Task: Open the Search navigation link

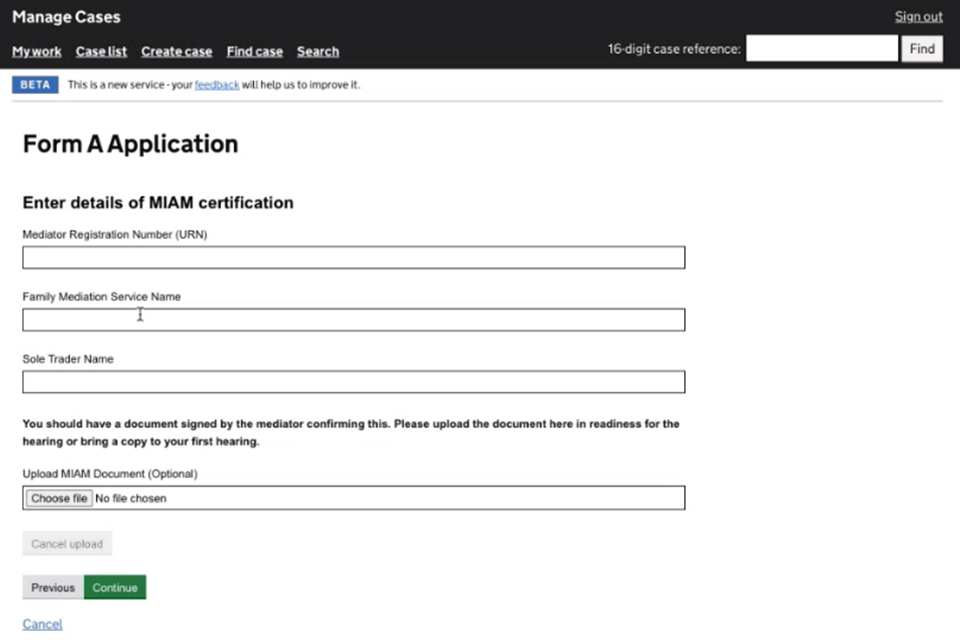Action: [x=318, y=52]
